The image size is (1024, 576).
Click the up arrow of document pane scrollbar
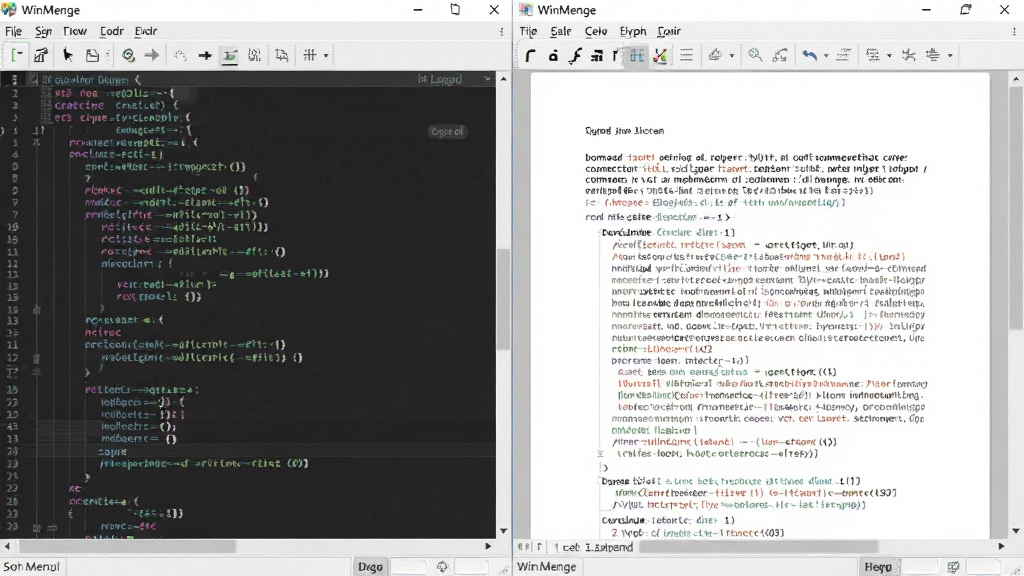tap(1016, 79)
